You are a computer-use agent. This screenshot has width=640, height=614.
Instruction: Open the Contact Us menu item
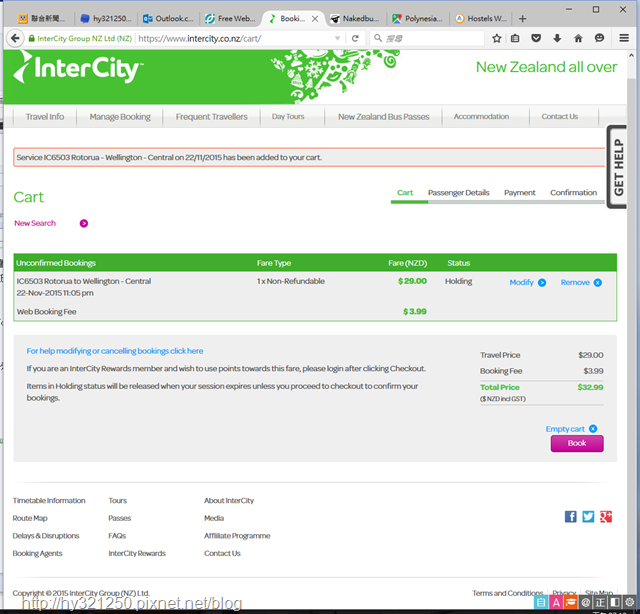pos(560,117)
